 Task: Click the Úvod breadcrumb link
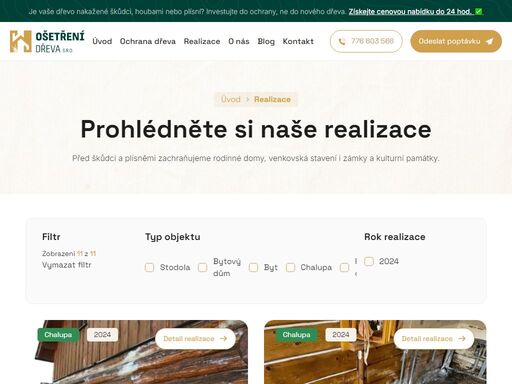coord(231,99)
